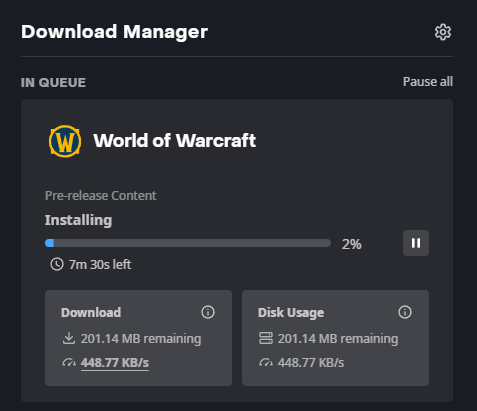This screenshot has height=411, width=477.
Task: Click the IN QUEUE section header
Action: click(53, 83)
